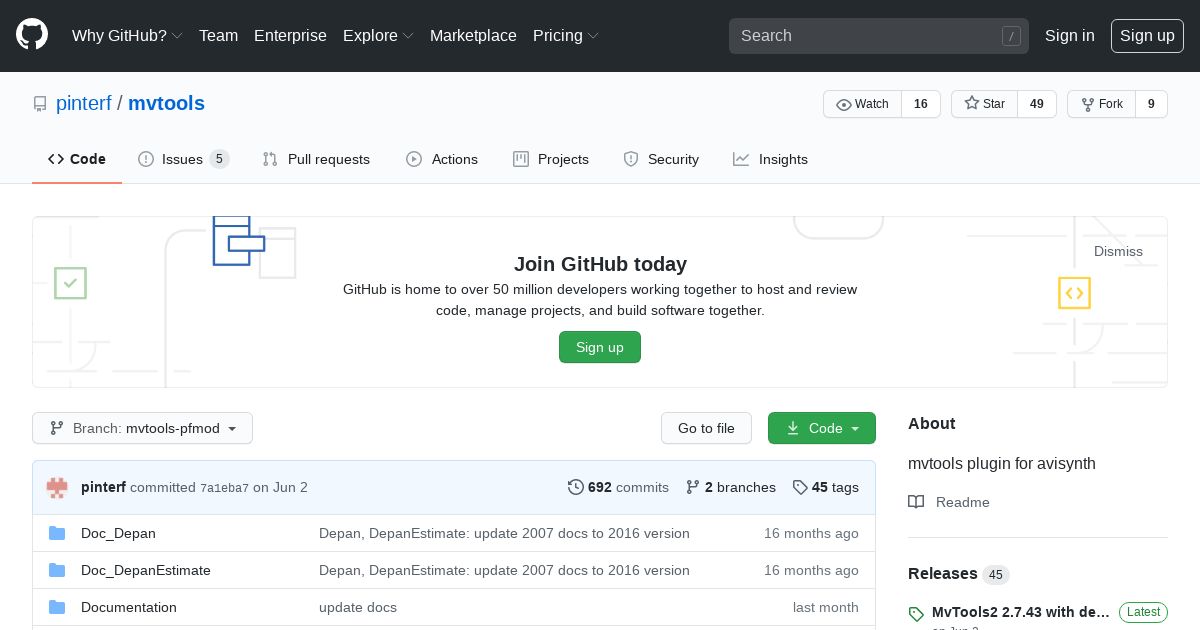Dismiss the Join GitHub banner

tap(1118, 251)
